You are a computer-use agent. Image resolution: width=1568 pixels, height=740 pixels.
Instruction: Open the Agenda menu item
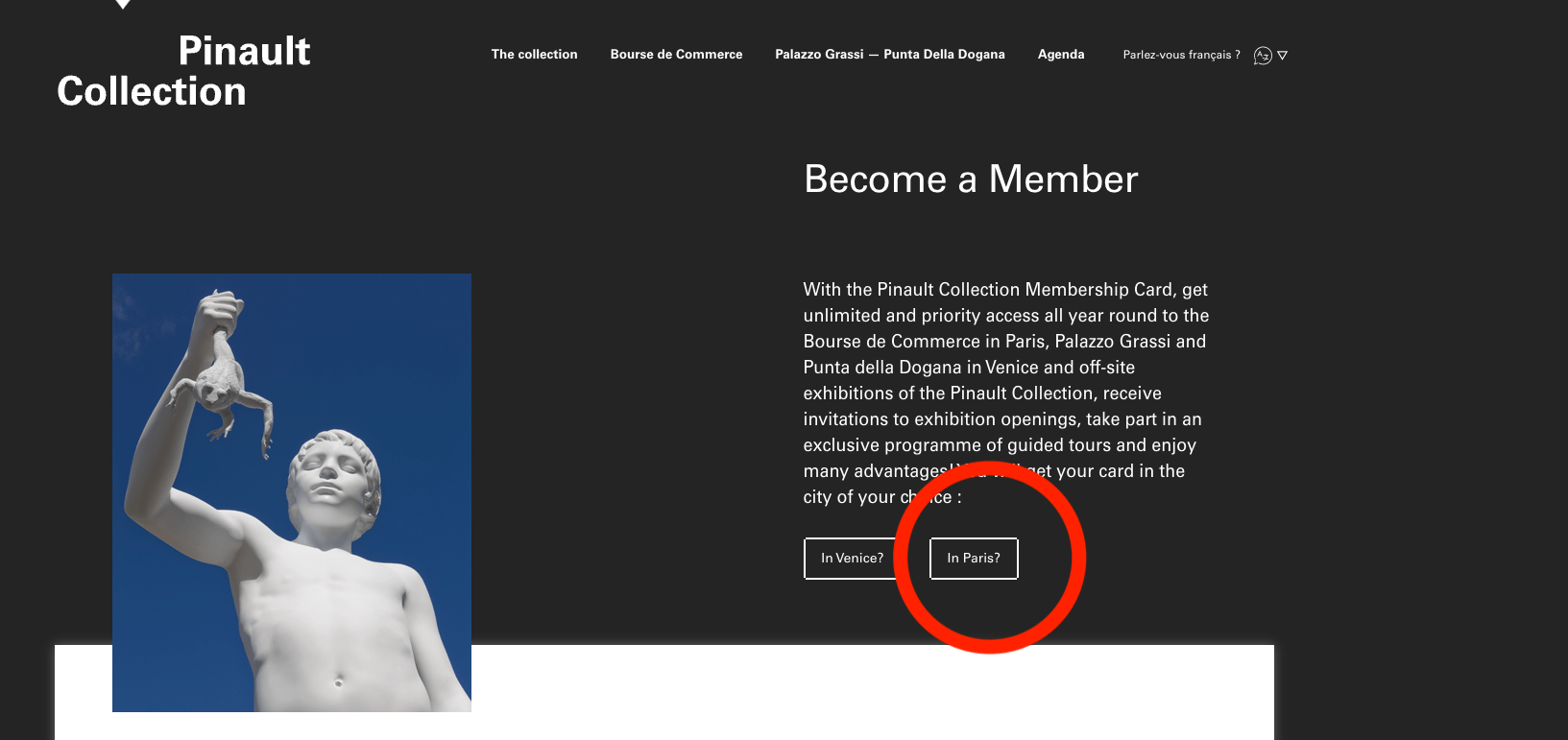(1060, 55)
